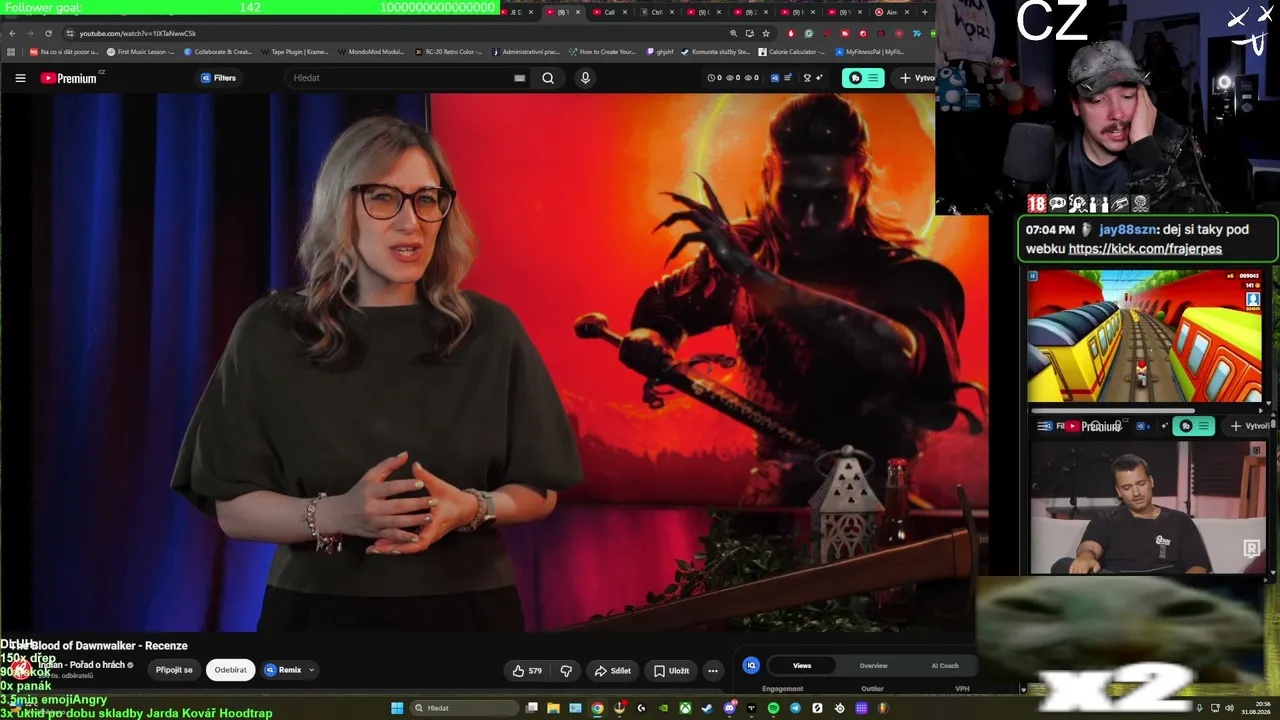Toggle the green extension pill switch
1280x720 pixels.
pos(863,78)
